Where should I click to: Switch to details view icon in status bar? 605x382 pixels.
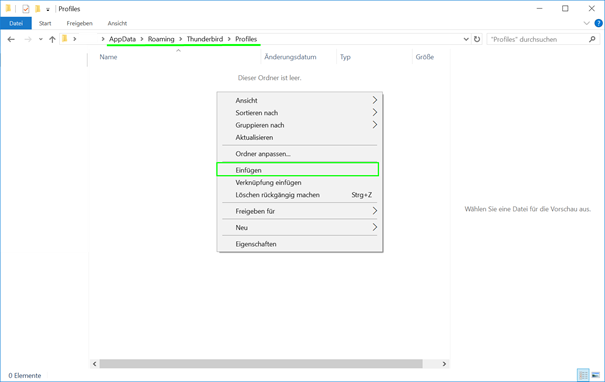(583, 375)
